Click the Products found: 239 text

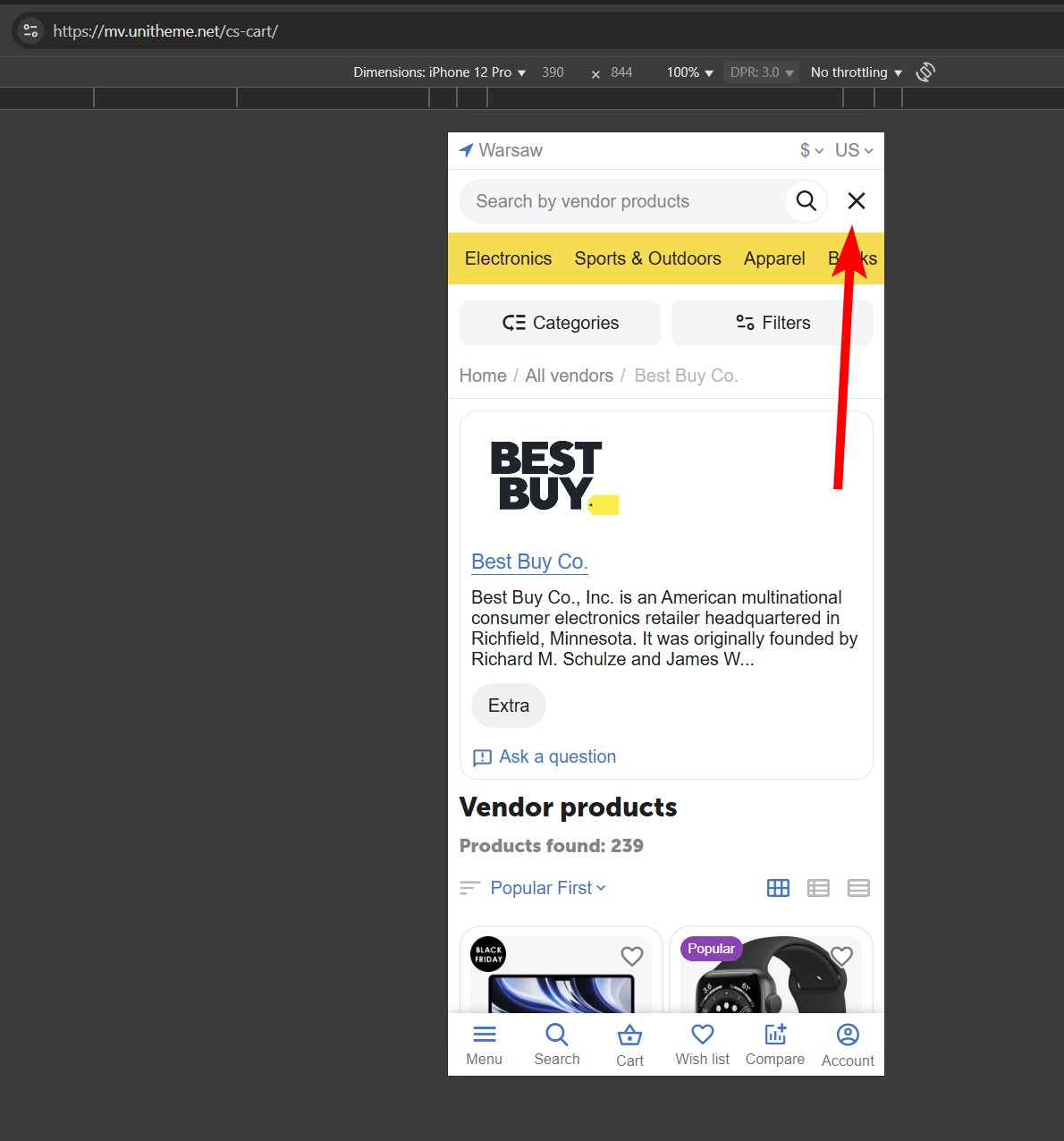tap(552, 846)
